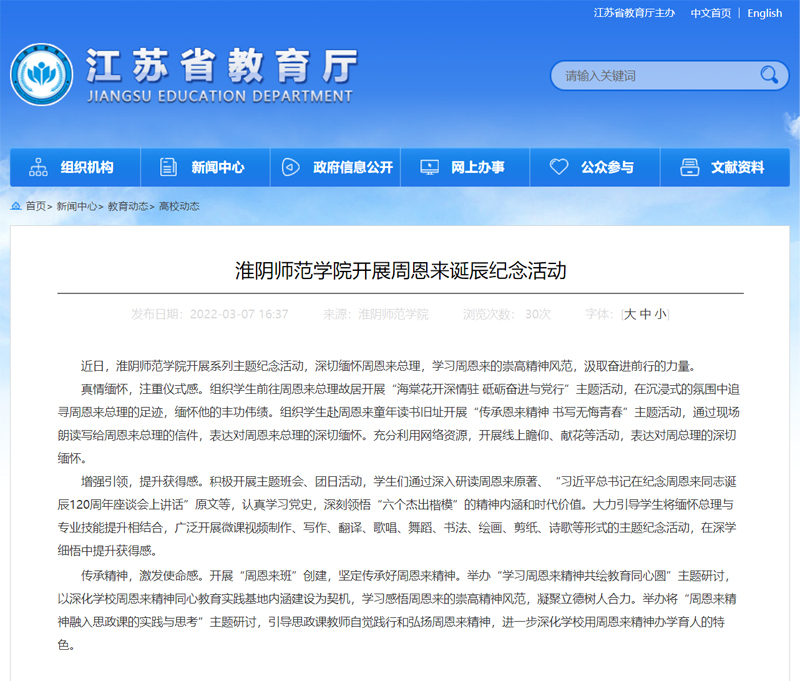This screenshot has height=681, width=800.
Task: Click the paragraph starting 传承精神，激发使命感
Action: (397, 610)
